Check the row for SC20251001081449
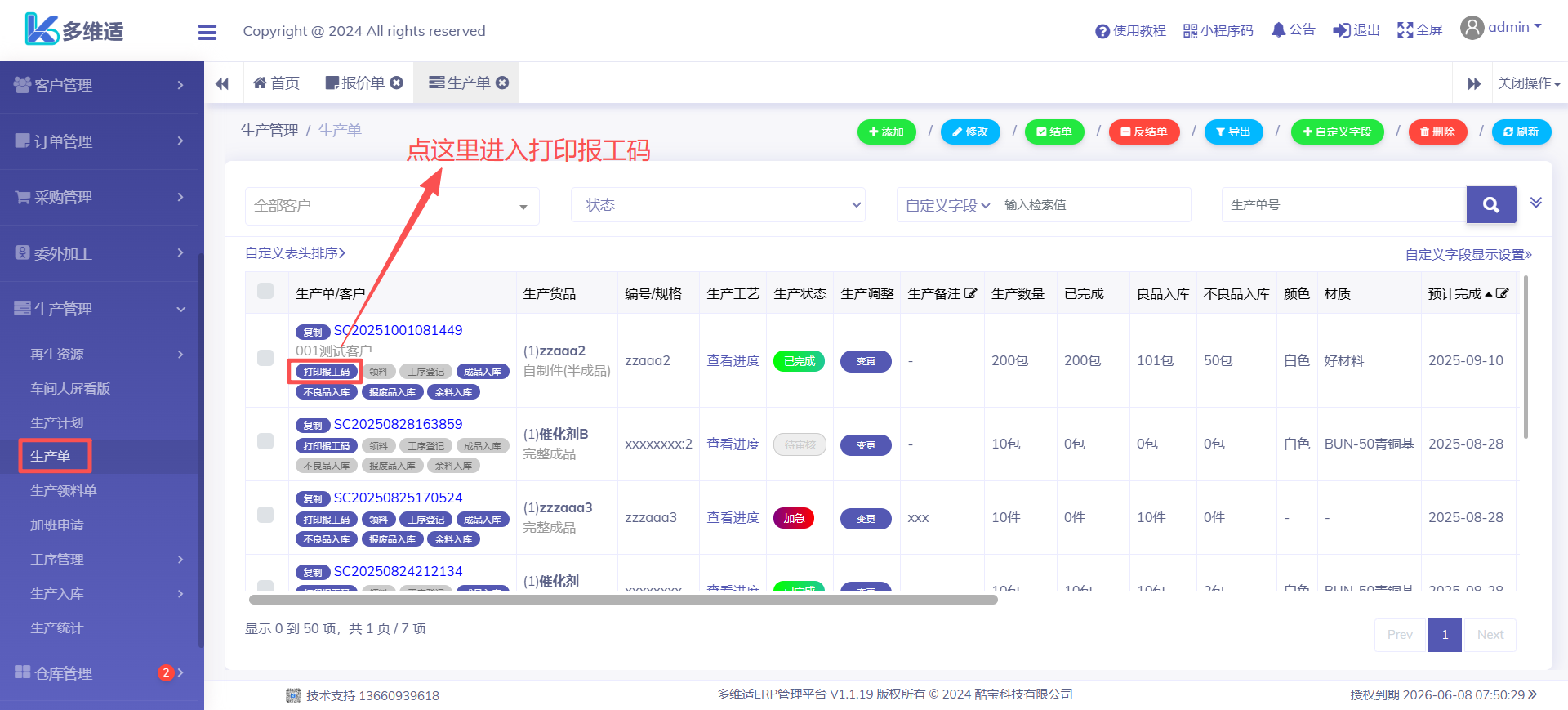This screenshot has width=1568, height=710. (265, 358)
